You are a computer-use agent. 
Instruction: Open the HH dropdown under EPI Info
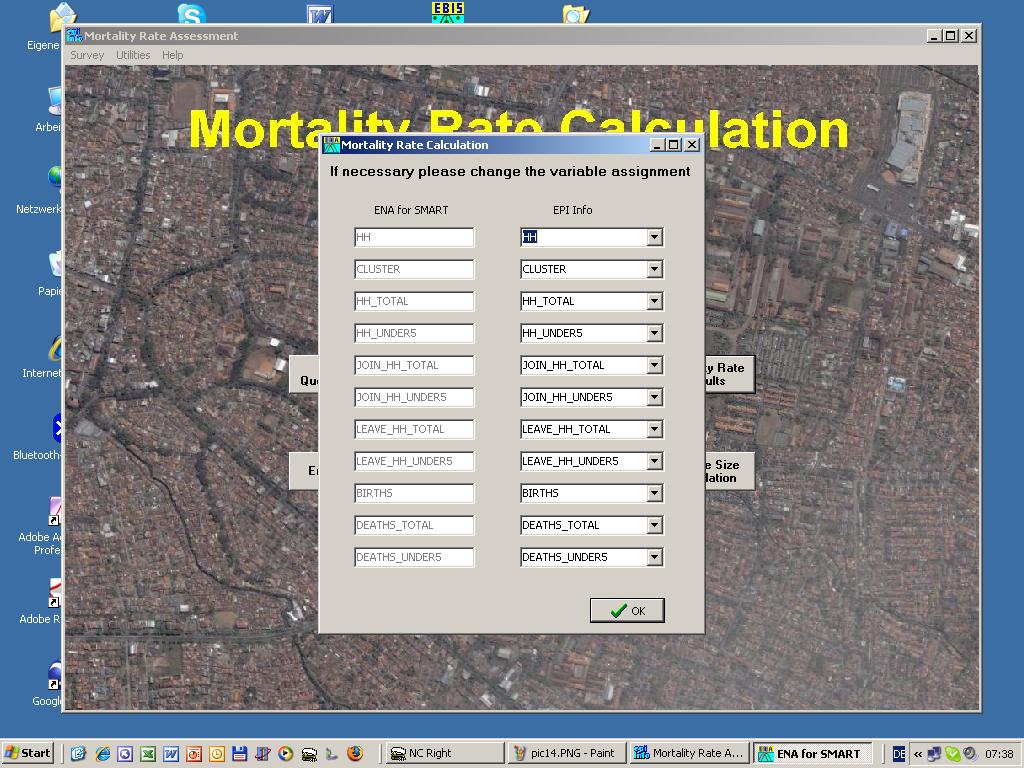[x=654, y=237]
